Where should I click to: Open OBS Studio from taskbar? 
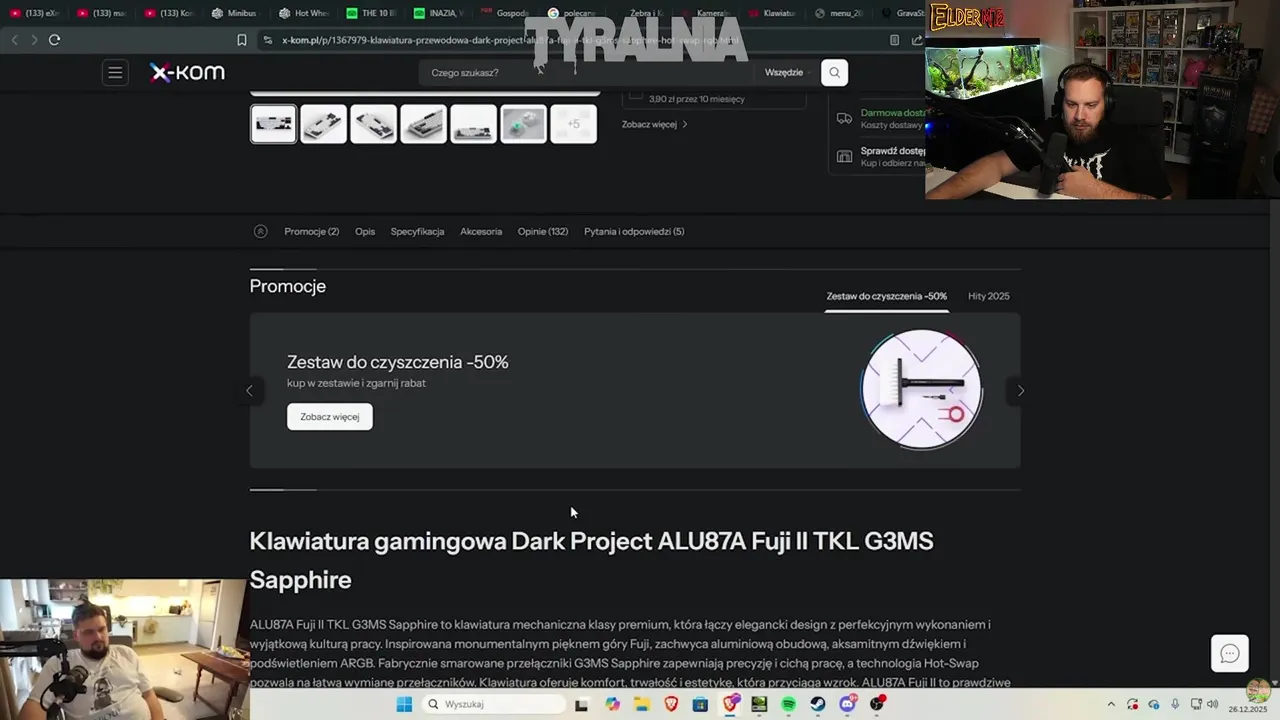(x=877, y=704)
